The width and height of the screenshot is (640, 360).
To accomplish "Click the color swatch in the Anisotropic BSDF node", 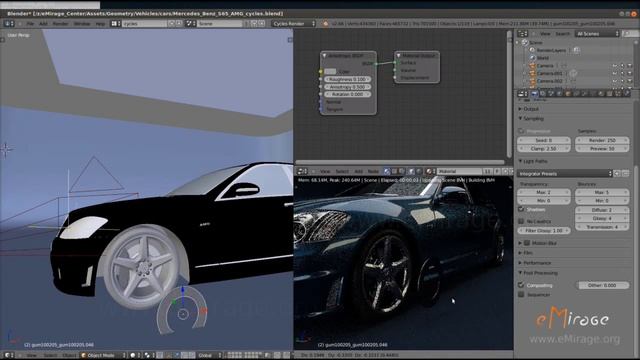I will (x=330, y=71).
